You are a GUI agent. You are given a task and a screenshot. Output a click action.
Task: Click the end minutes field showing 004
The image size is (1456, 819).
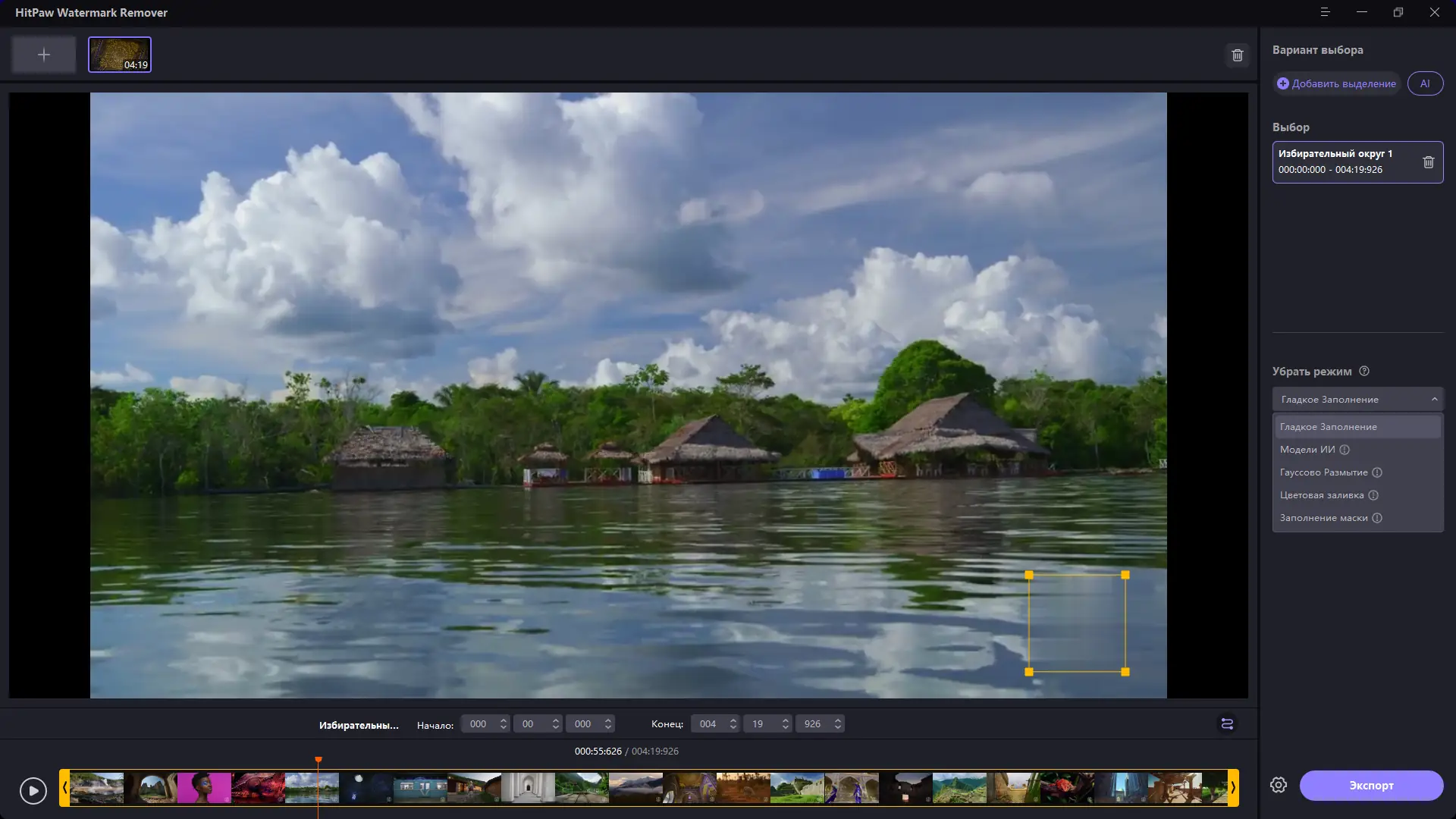click(708, 724)
